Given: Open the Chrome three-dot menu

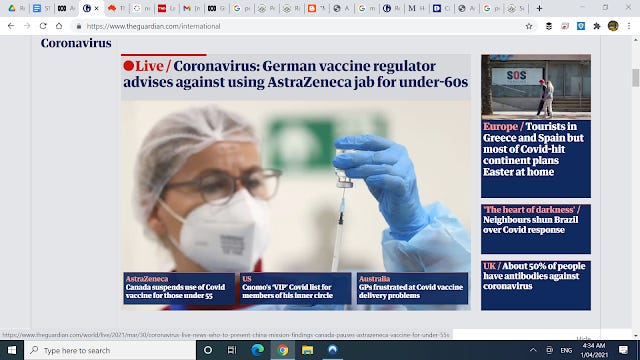Looking at the screenshot, I should pos(629,26).
